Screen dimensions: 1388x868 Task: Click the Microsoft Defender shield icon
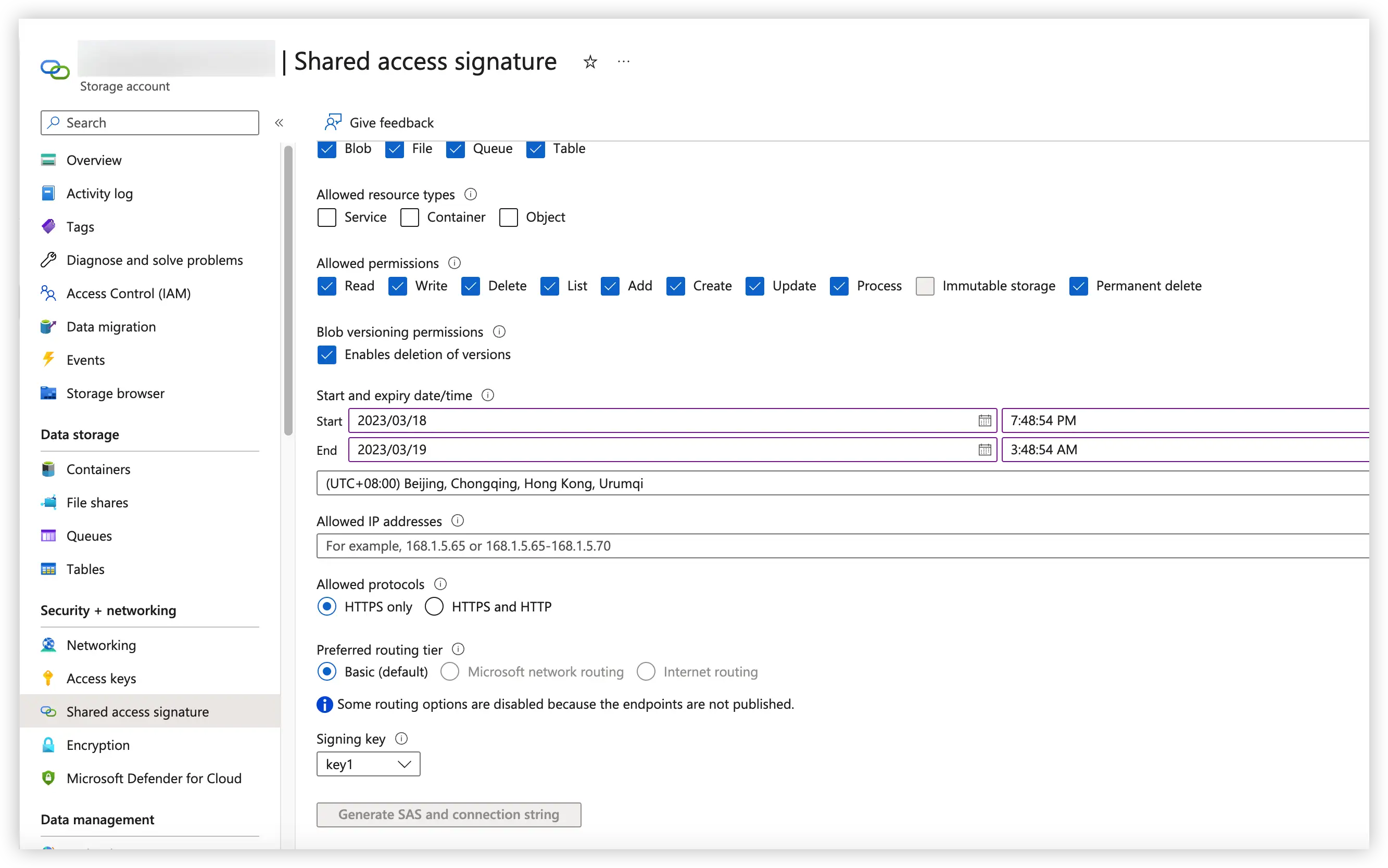[48, 778]
